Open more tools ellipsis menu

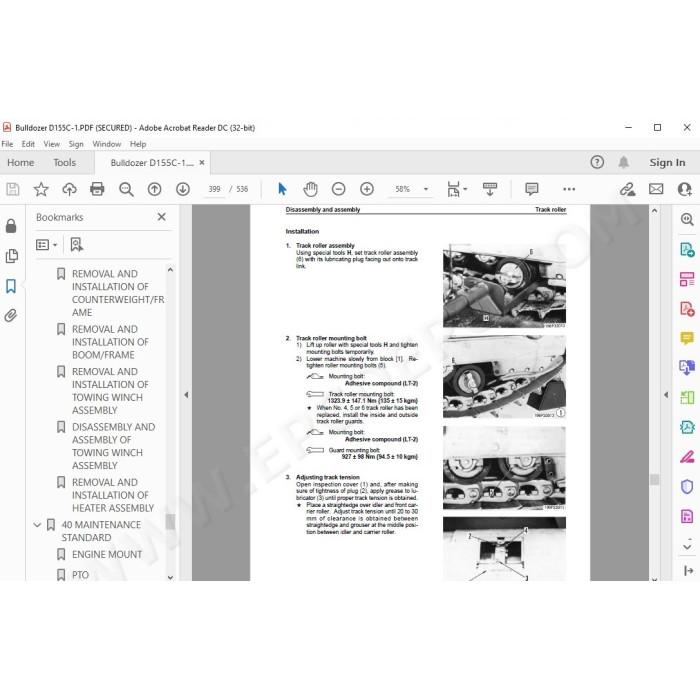pos(569,189)
